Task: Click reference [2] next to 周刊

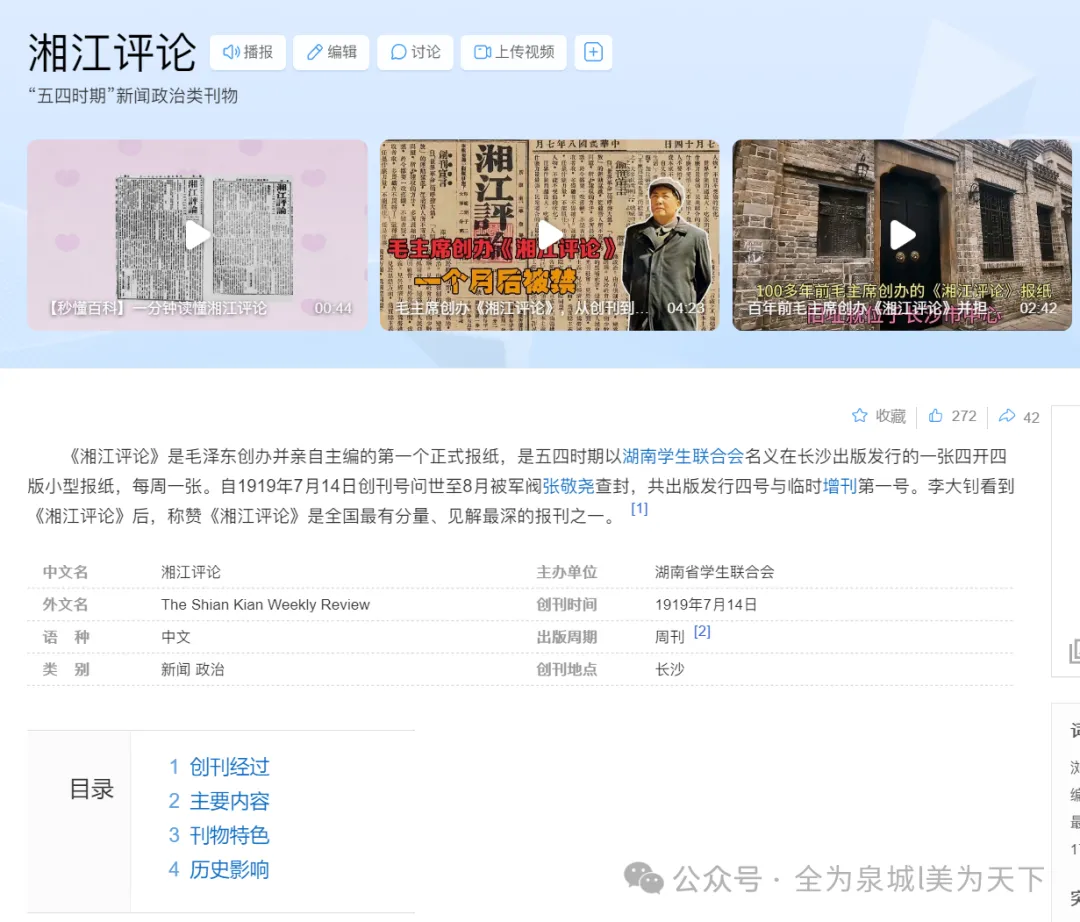Action: 702,629
